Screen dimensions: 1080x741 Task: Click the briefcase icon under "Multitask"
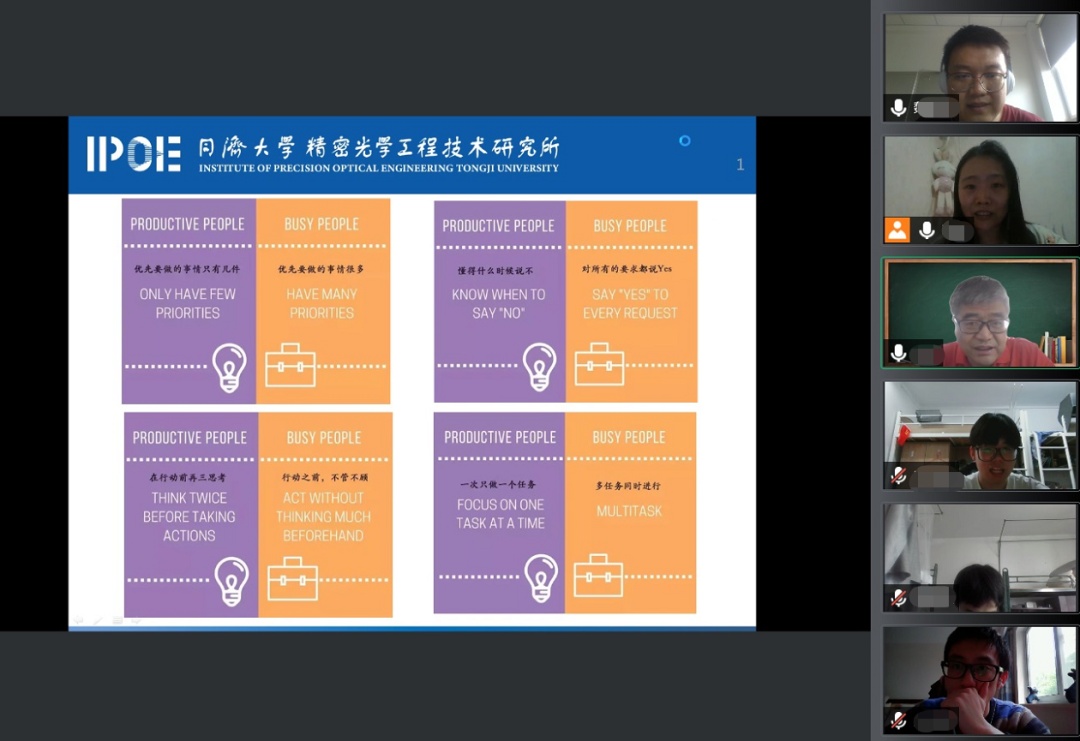[x=598, y=577]
